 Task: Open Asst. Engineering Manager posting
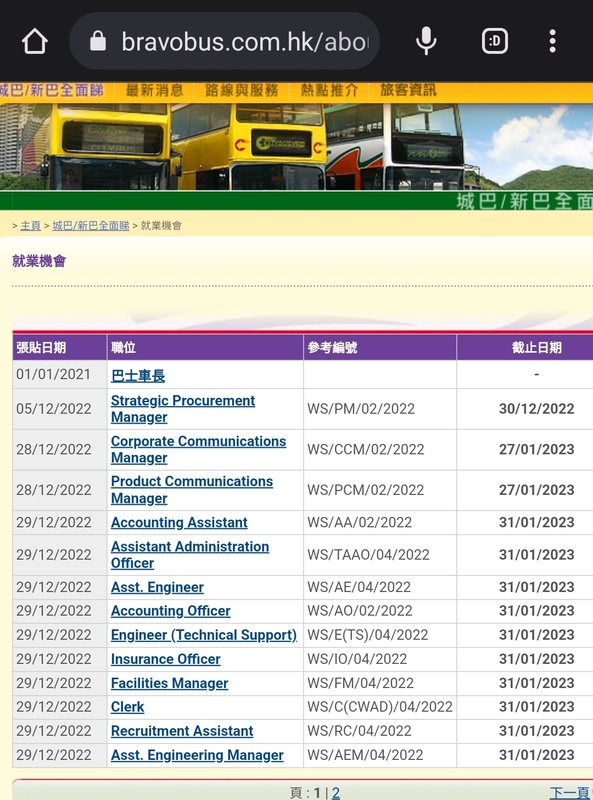[197, 755]
